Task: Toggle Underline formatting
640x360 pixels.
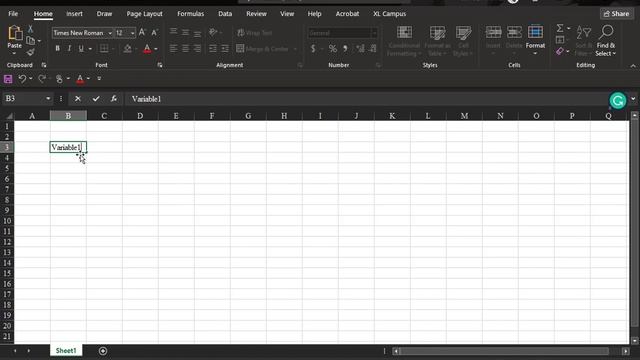Action: point(81,49)
